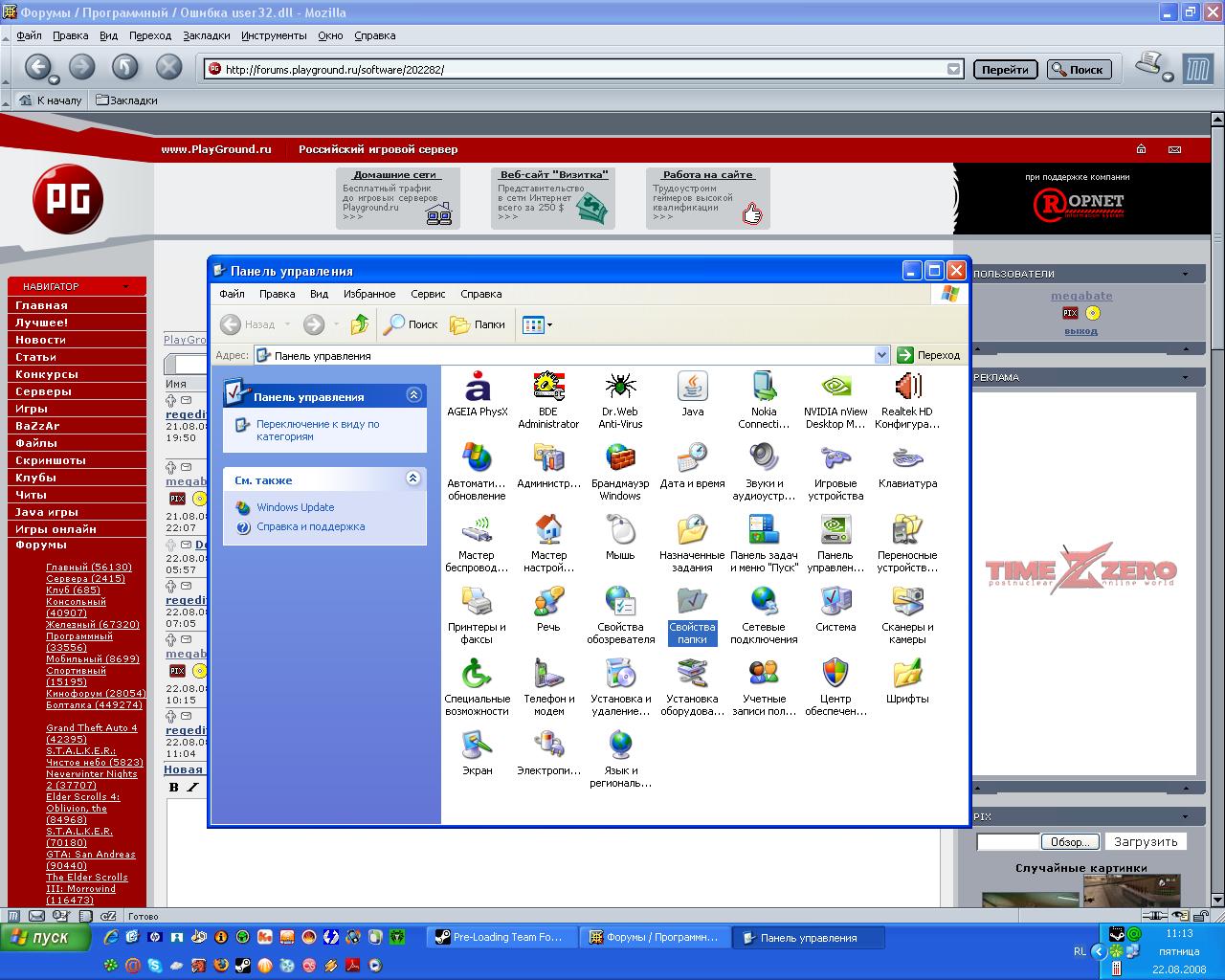1225x980 pixels.
Task: Open the Dr.Web Anti-Virus icon
Action: pyautogui.click(x=620, y=388)
